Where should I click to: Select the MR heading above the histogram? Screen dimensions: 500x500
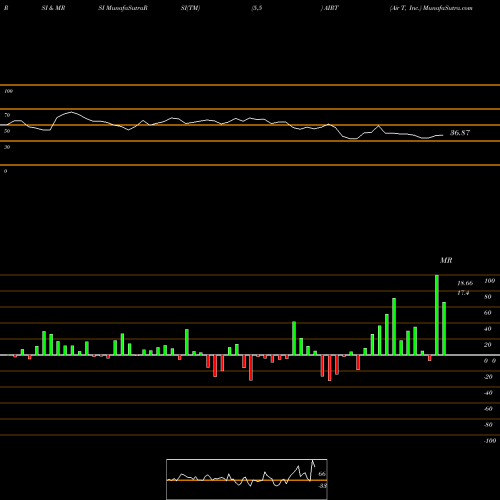446,260
